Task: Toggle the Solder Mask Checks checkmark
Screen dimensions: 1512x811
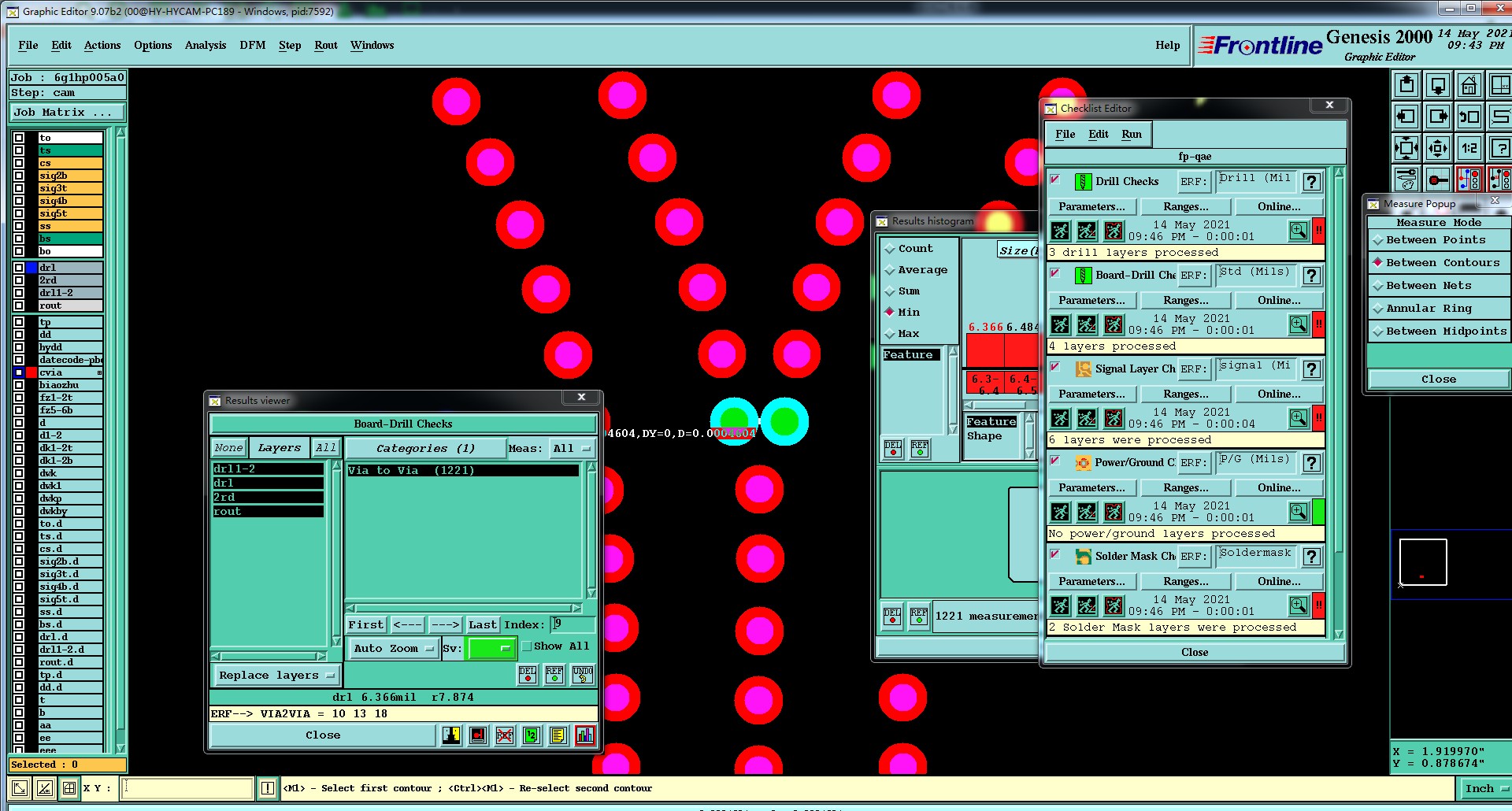Action: (1055, 554)
